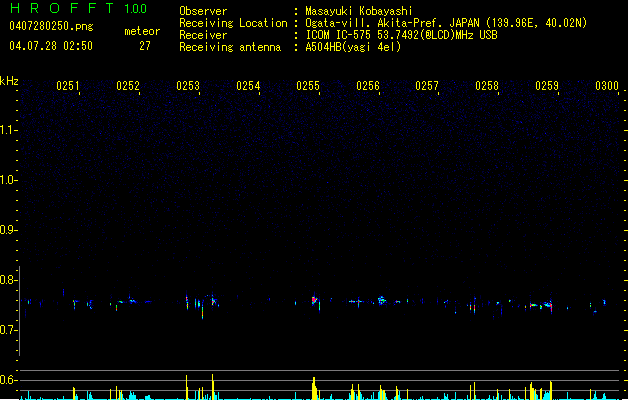Click the 0256 time marker
The image size is (629, 400).
[x=368, y=86]
